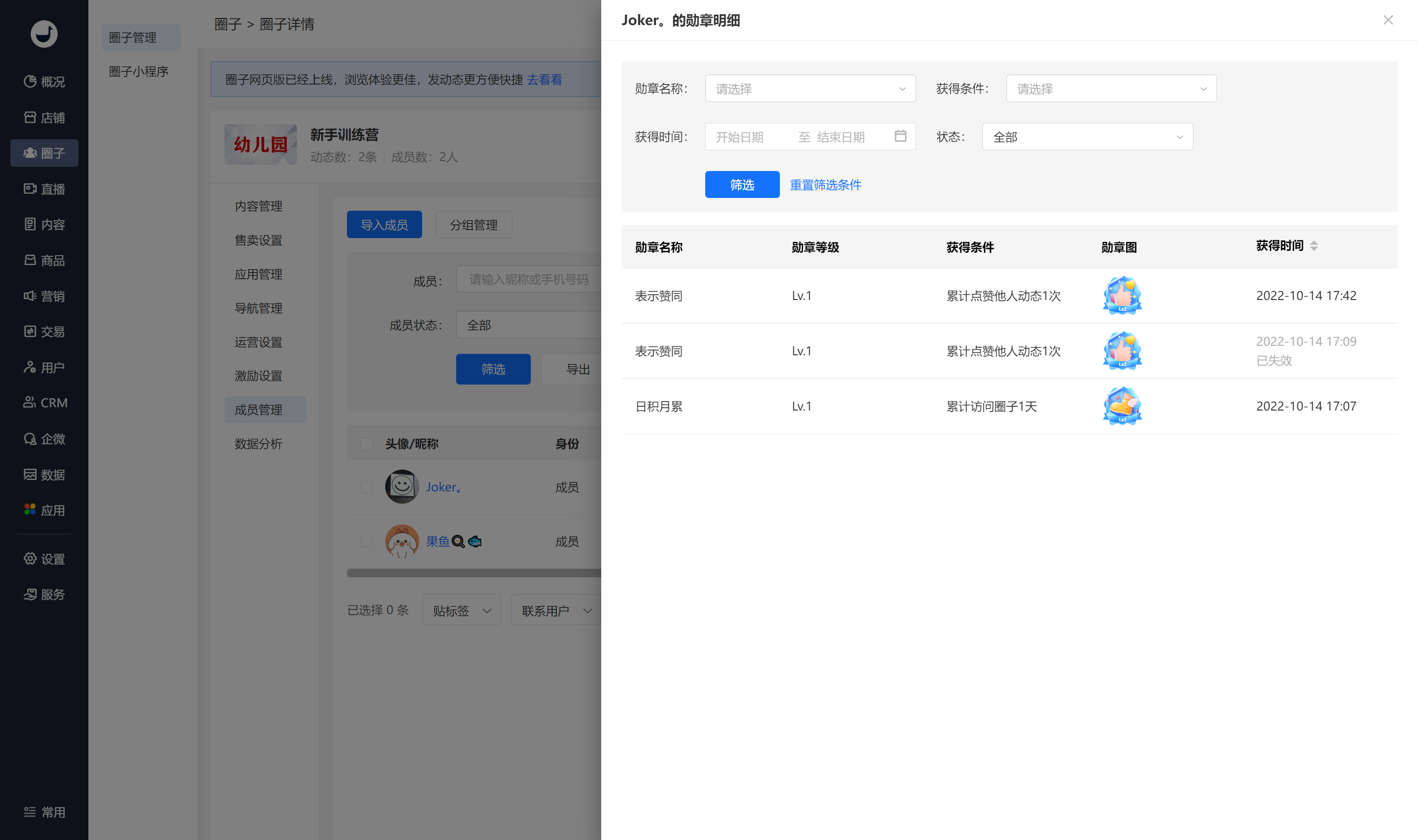Image resolution: width=1418 pixels, height=840 pixels.
Task: Toggle the select-all checkbox in member table header
Action: click(366, 444)
